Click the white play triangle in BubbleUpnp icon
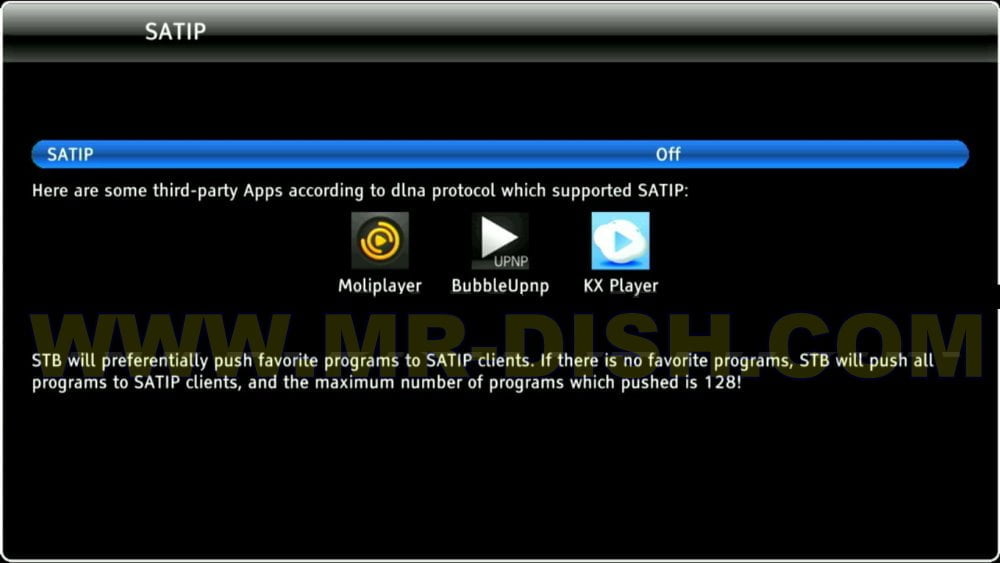This screenshot has width=1000, height=563. pos(499,235)
